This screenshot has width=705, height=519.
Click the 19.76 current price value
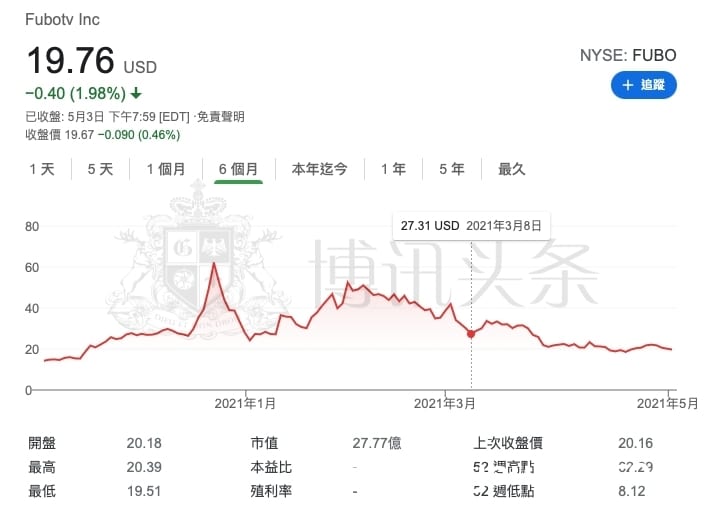coord(71,60)
